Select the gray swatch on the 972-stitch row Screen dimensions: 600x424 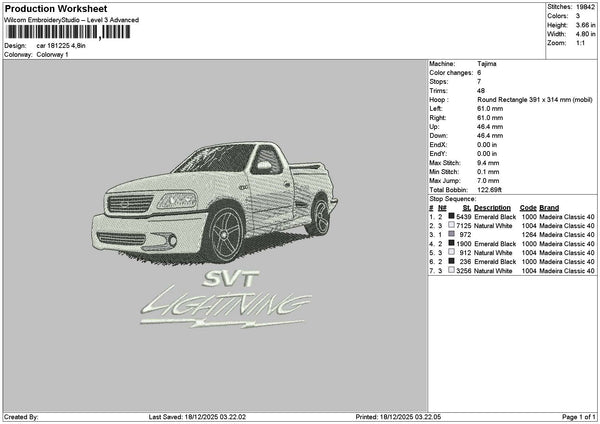point(452,234)
